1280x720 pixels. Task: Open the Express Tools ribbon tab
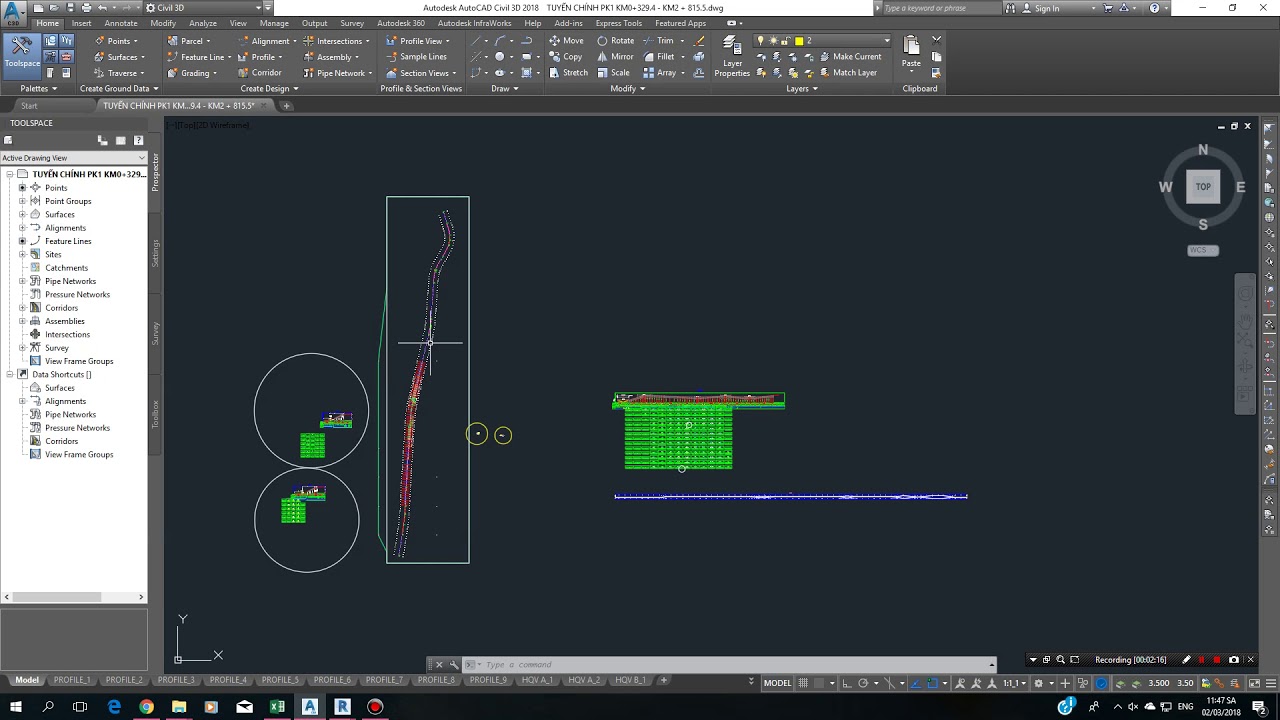[619, 23]
